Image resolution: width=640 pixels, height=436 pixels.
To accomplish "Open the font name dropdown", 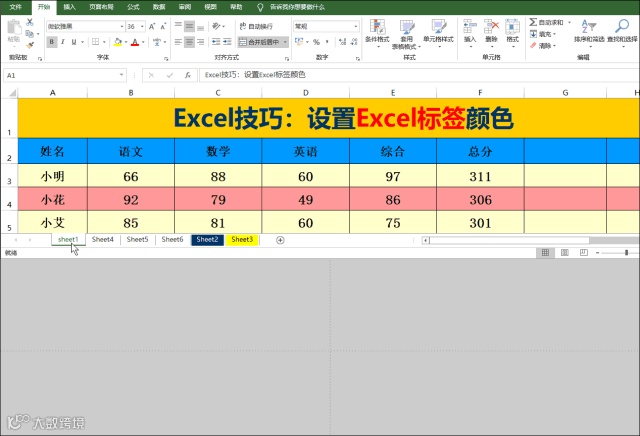I will [122, 27].
